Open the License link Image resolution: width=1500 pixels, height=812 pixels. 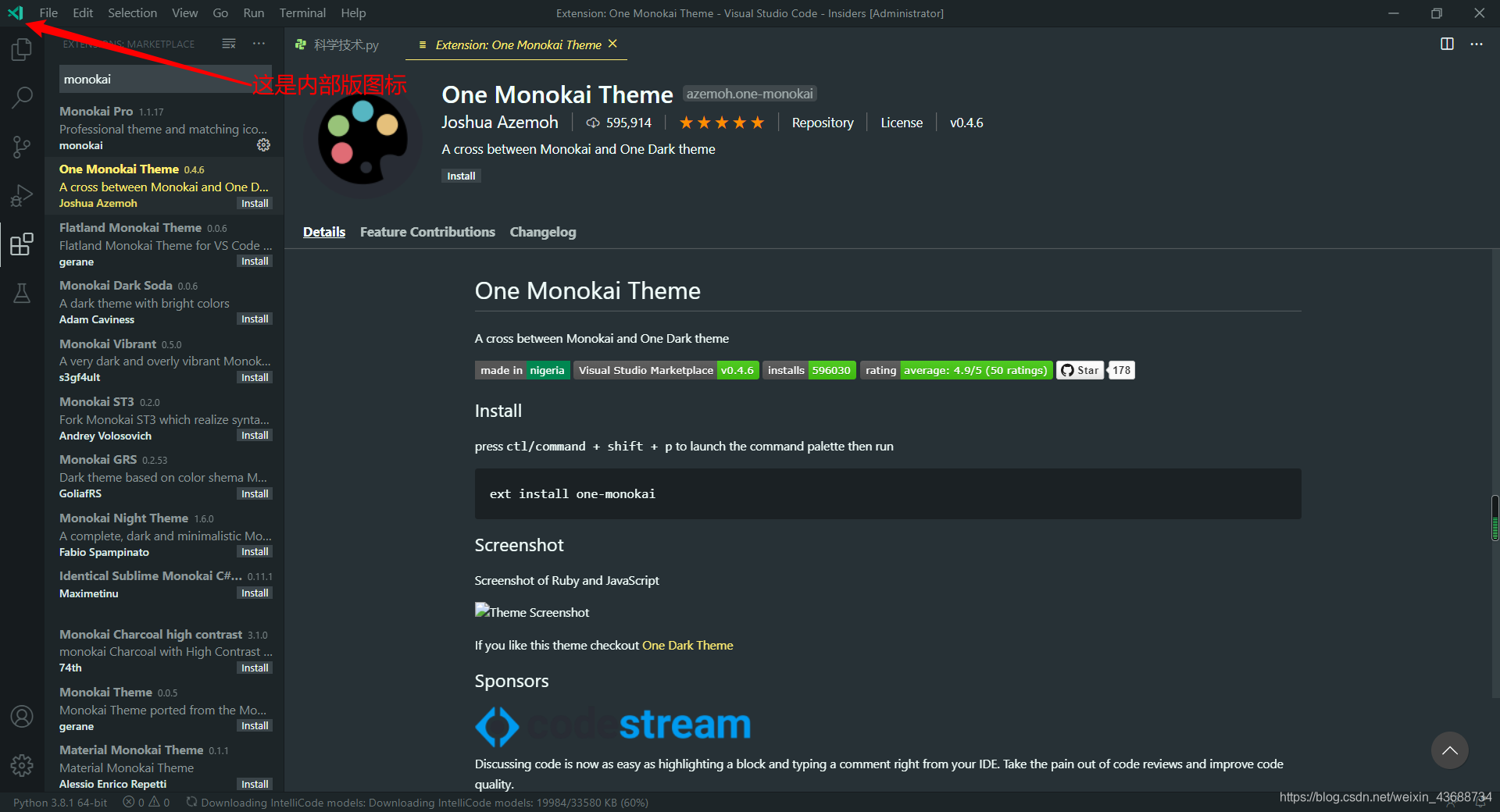[902, 123]
